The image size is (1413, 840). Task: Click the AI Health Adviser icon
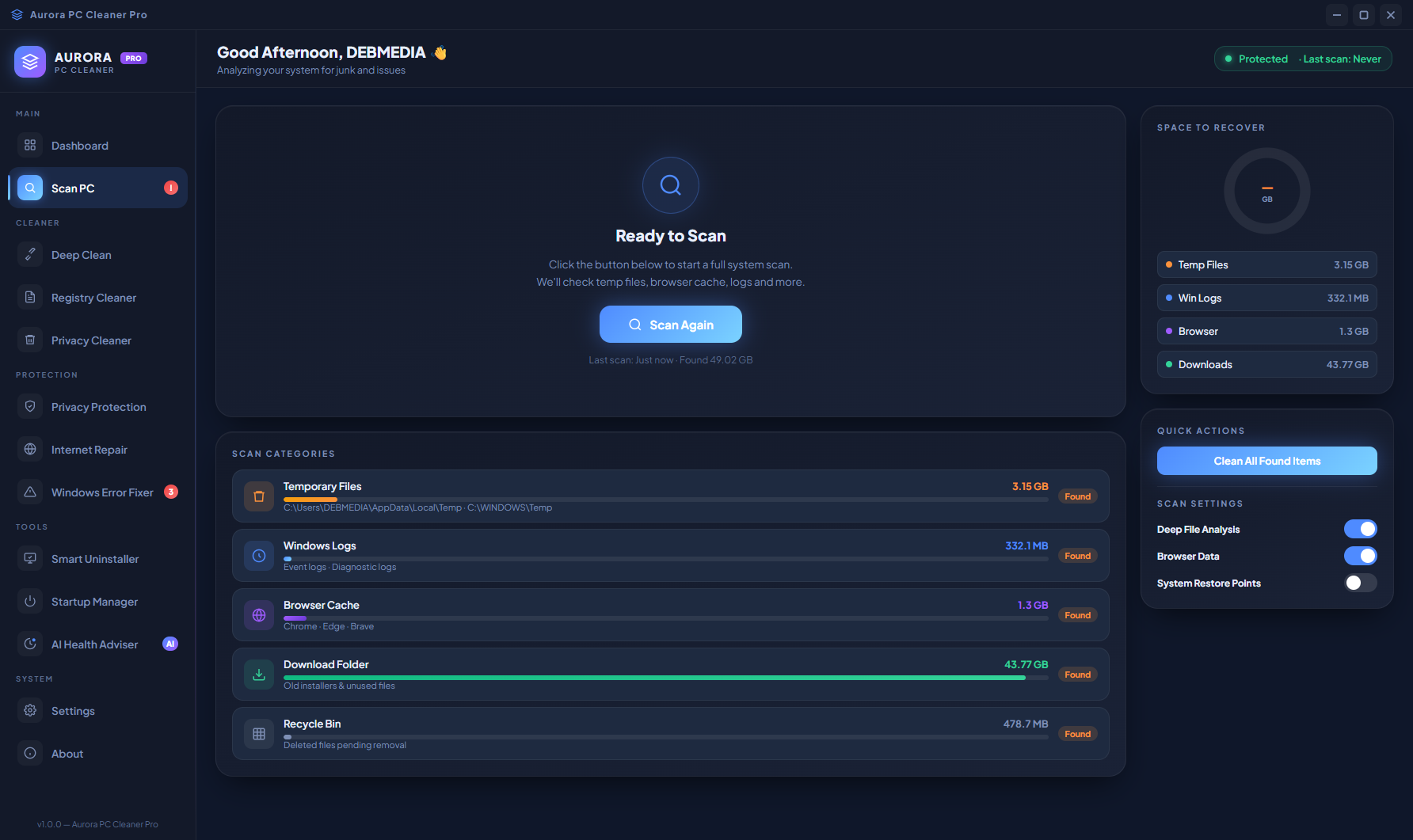(x=30, y=644)
